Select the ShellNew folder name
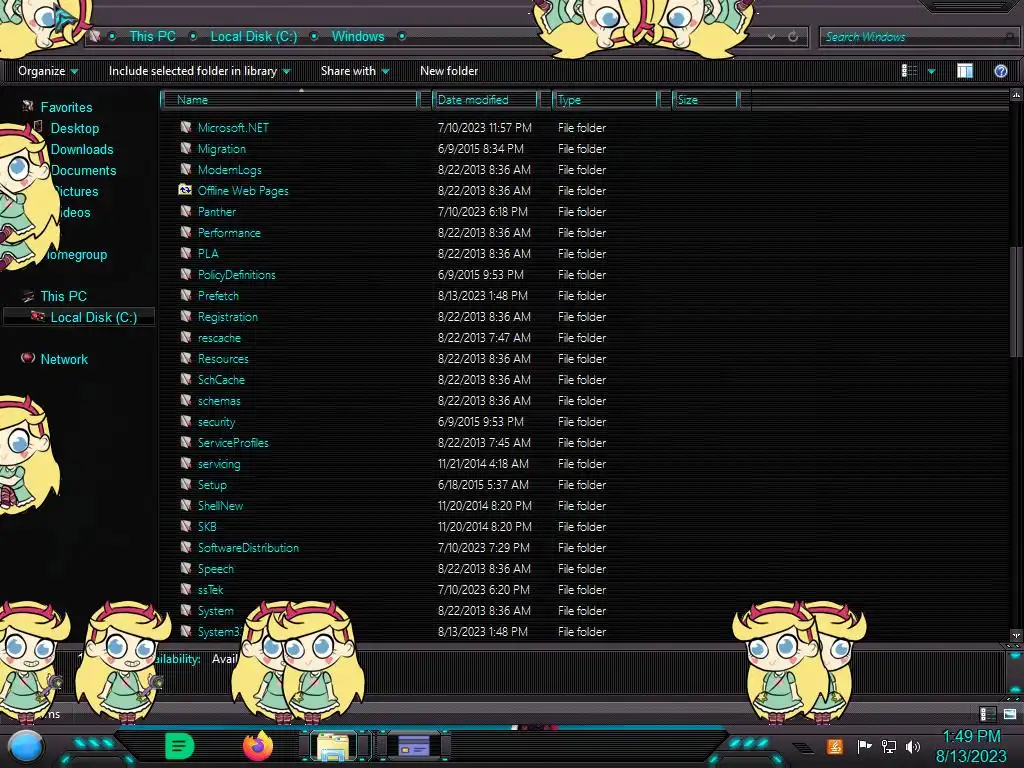This screenshot has width=1024, height=768. click(x=220, y=505)
